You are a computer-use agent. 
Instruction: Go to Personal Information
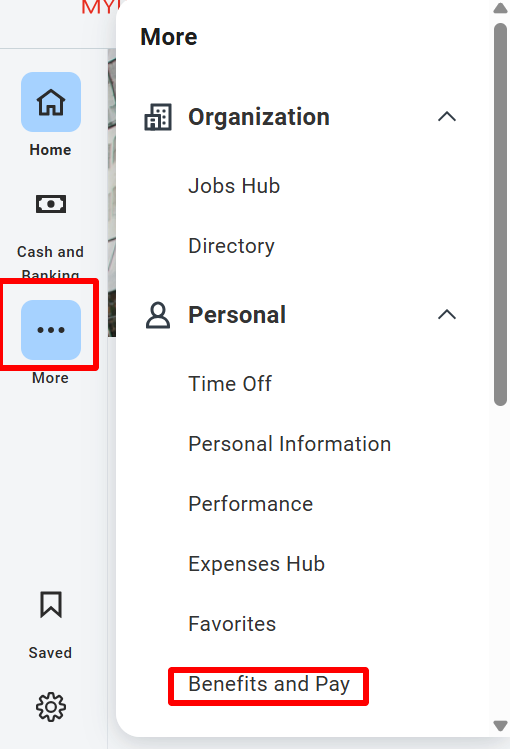click(x=290, y=444)
